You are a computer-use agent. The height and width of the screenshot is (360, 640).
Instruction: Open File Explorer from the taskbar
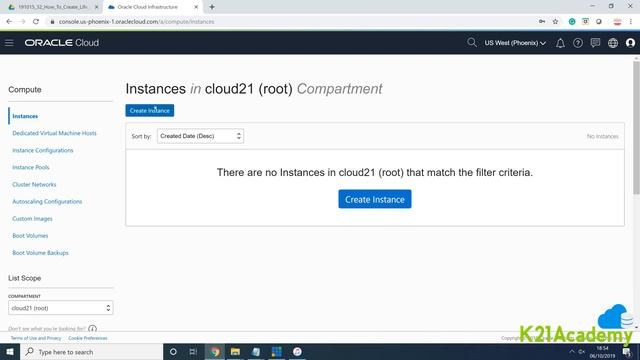click(235, 352)
